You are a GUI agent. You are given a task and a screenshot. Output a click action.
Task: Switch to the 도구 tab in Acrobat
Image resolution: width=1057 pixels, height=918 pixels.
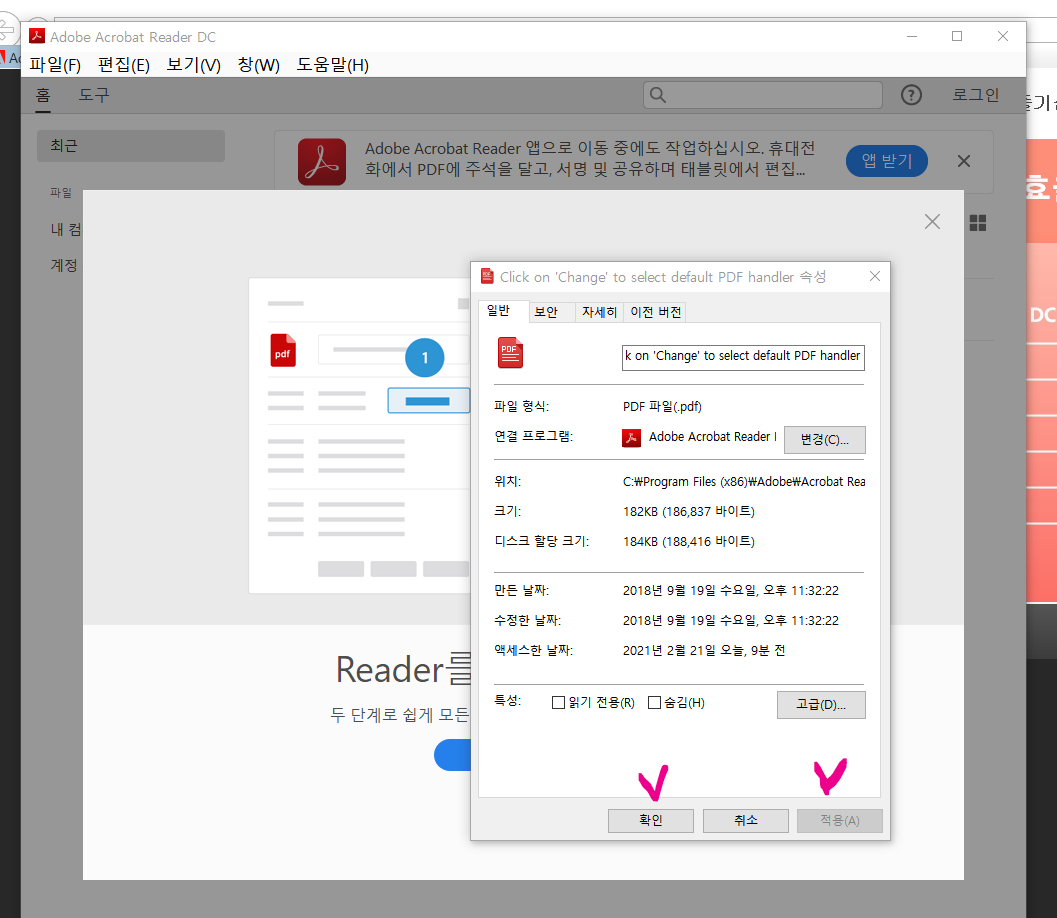(x=94, y=95)
